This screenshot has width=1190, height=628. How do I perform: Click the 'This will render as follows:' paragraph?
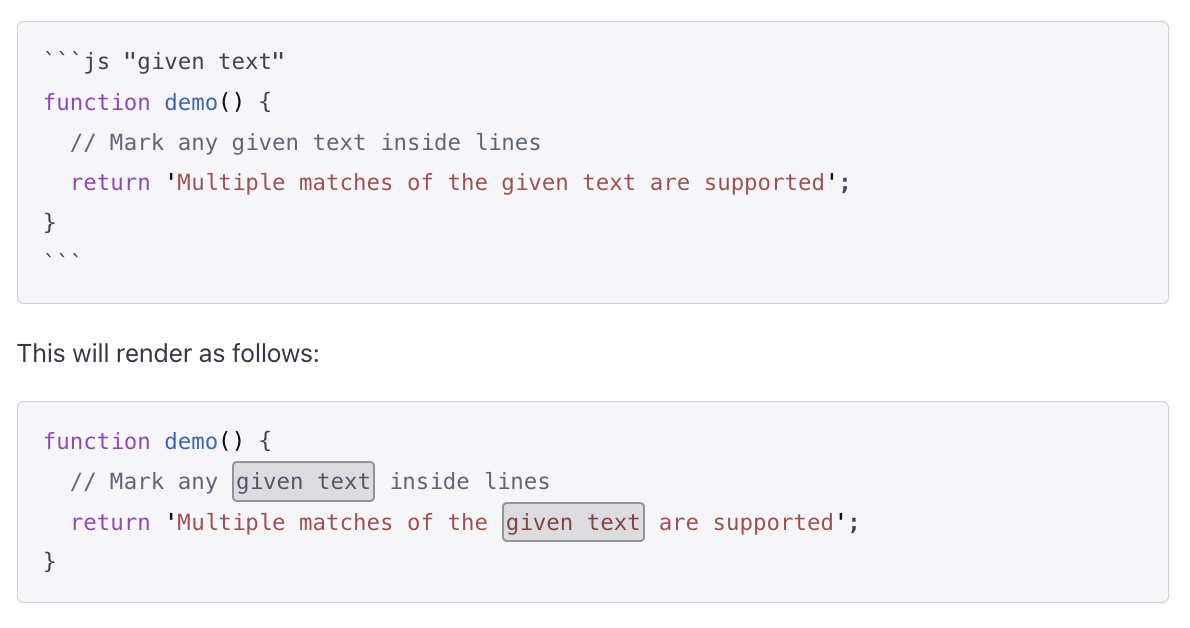[x=168, y=353]
